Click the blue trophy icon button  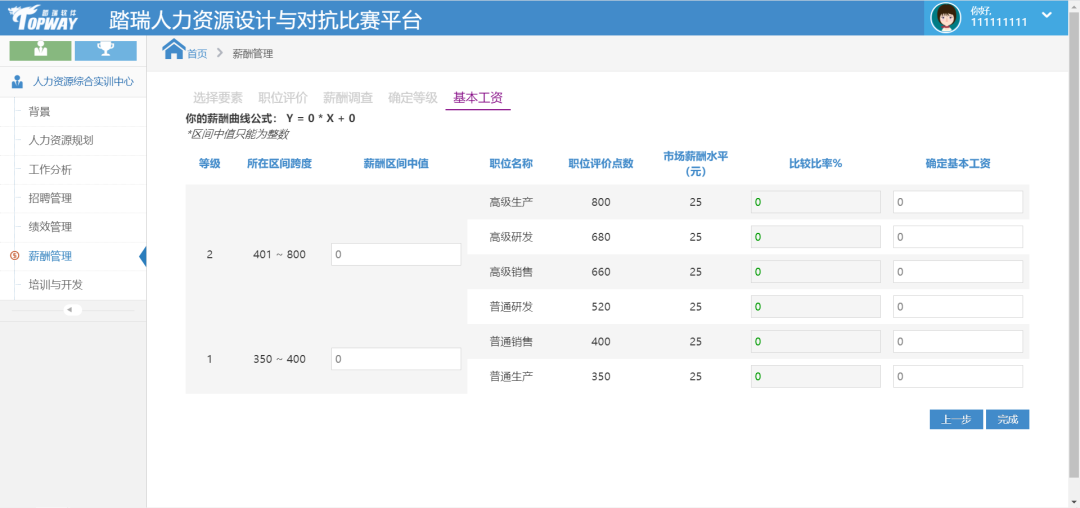105,50
